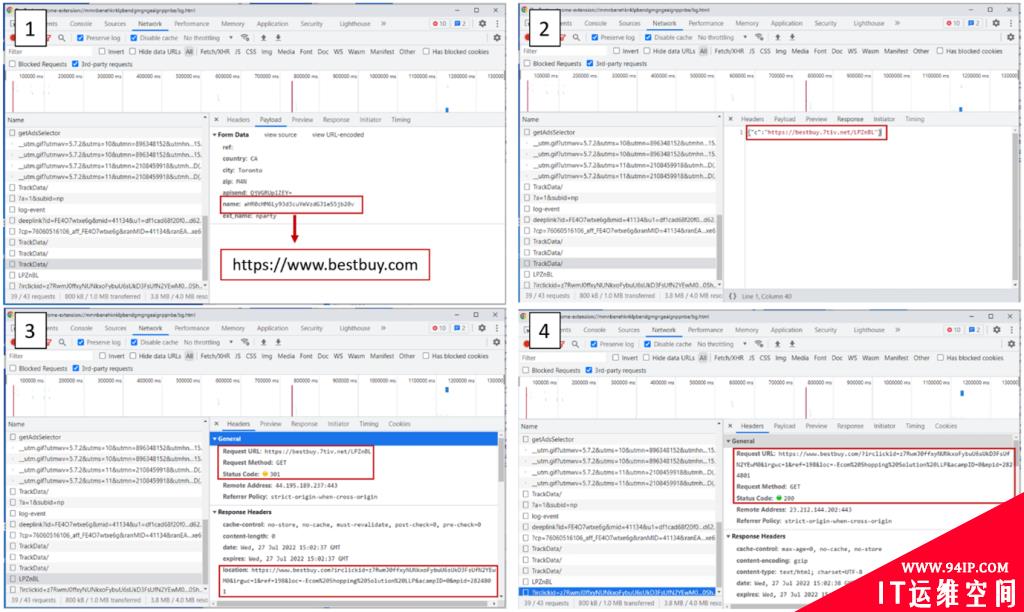Viewport: 1024px width, 612px height.
Task: Open the Response detail tab in window 2
Action: (x=850, y=120)
